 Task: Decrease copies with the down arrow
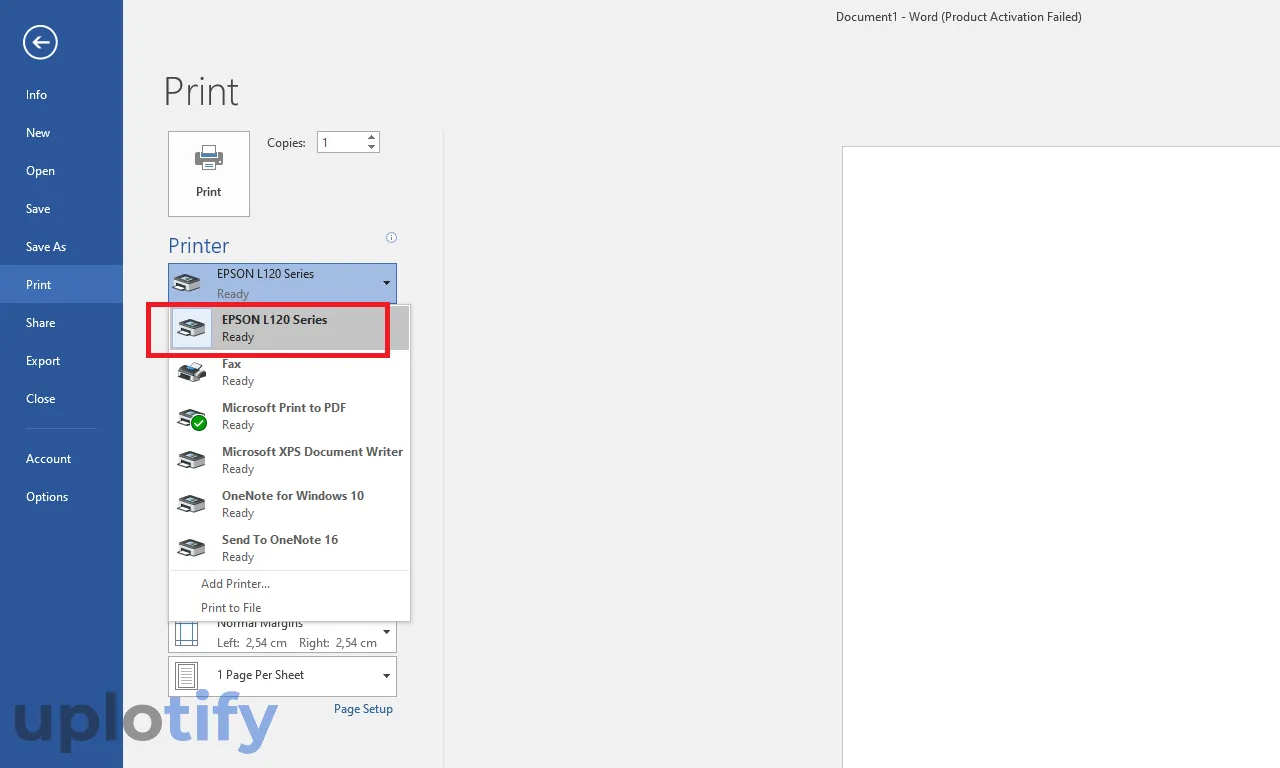372,148
